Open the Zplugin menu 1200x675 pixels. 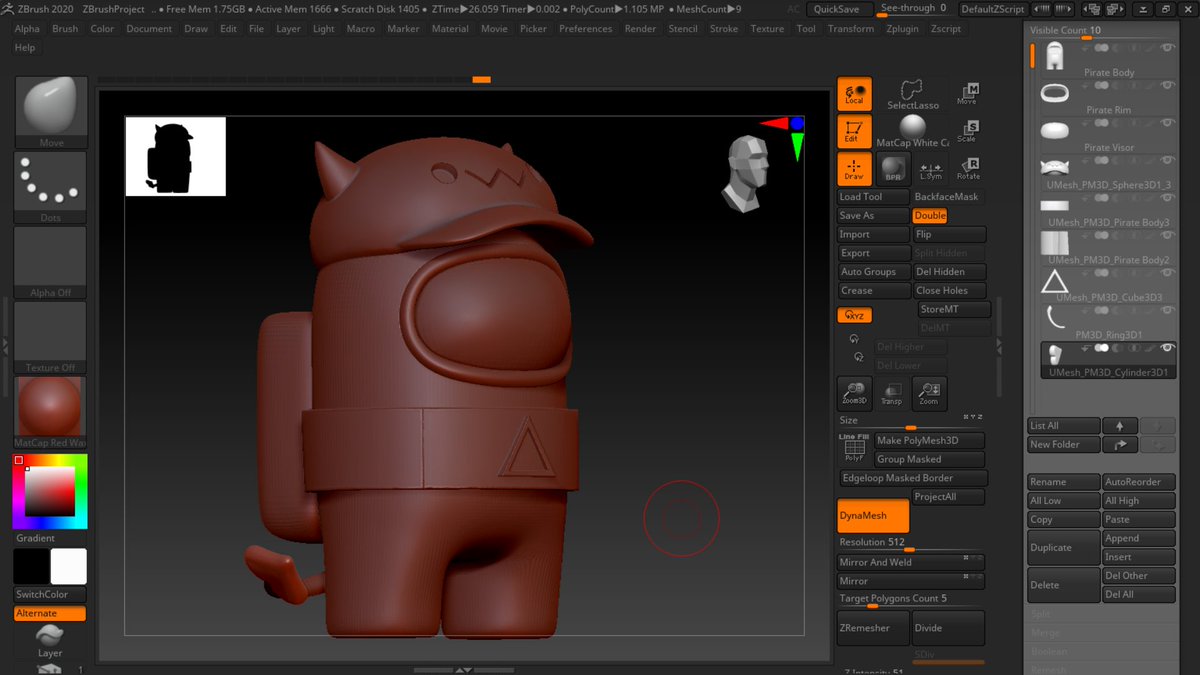point(902,29)
